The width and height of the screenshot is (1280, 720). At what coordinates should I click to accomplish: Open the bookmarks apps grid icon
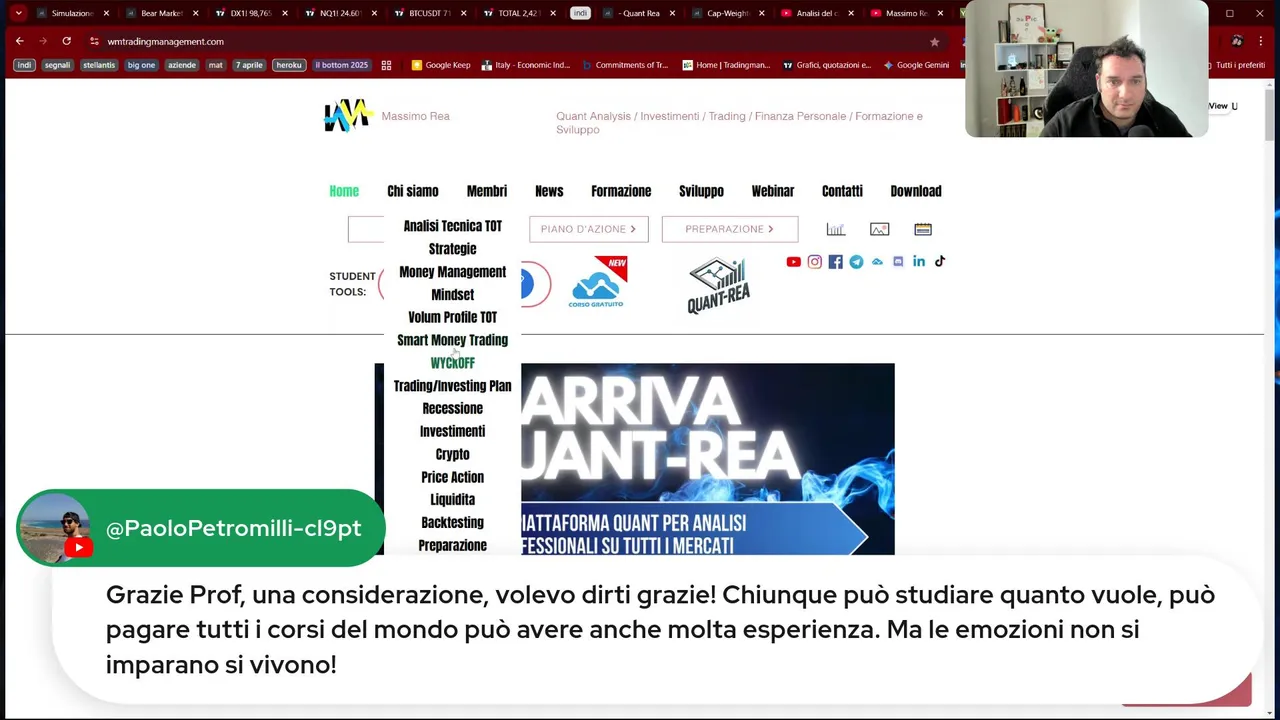pyautogui.click(x=386, y=65)
